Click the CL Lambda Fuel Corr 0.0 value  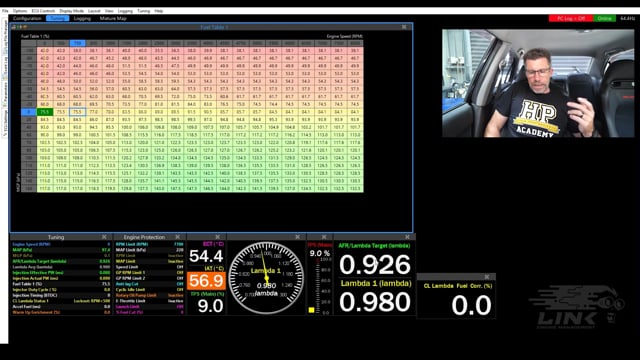coord(471,305)
